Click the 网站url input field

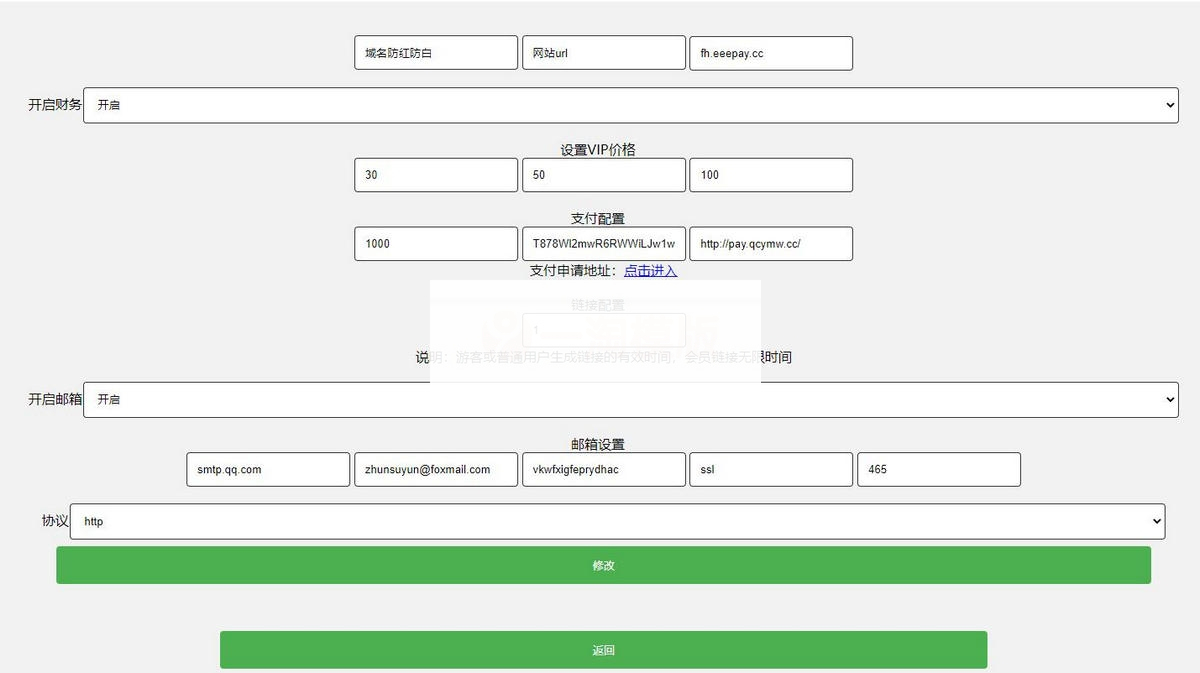click(603, 52)
